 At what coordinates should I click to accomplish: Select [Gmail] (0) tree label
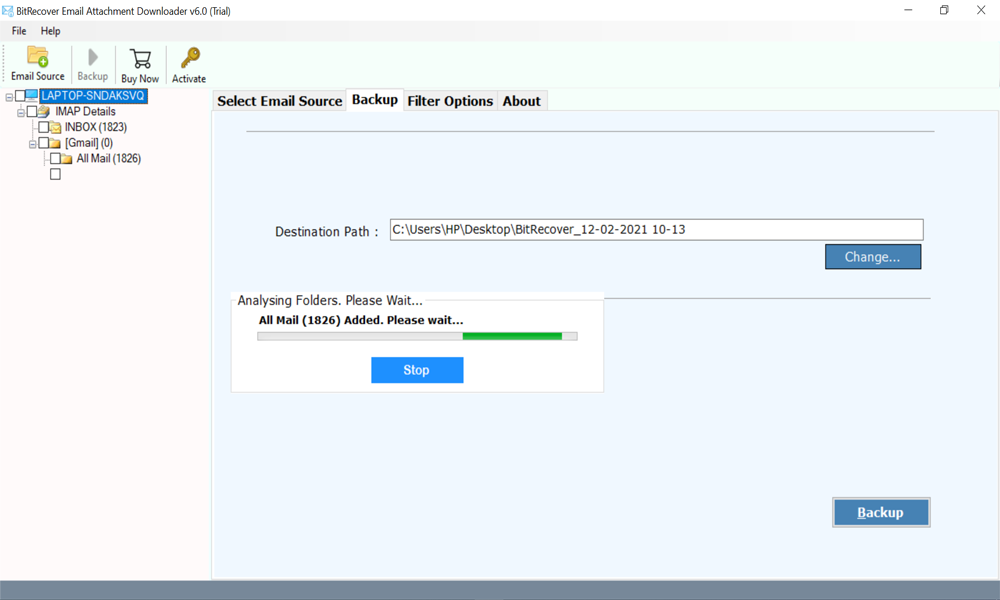89,143
